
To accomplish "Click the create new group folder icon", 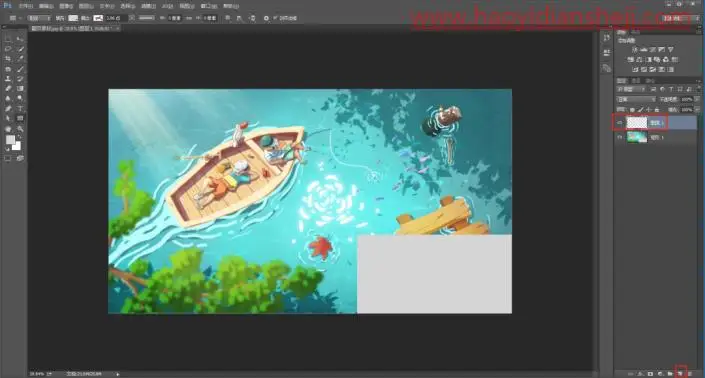I will point(670,374).
